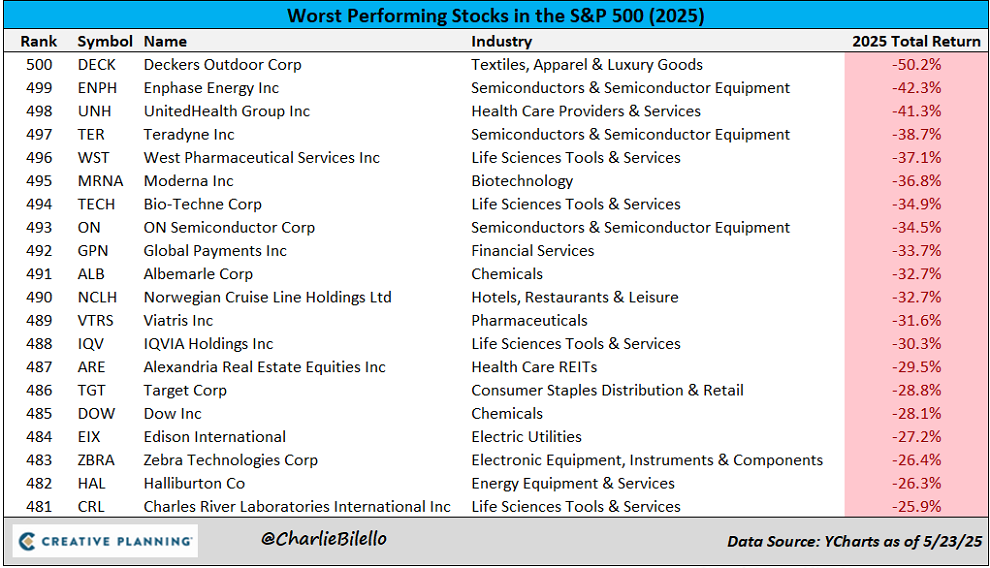Click the MRNA ticker symbol
The width and height of the screenshot is (990, 568).
tap(99, 181)
